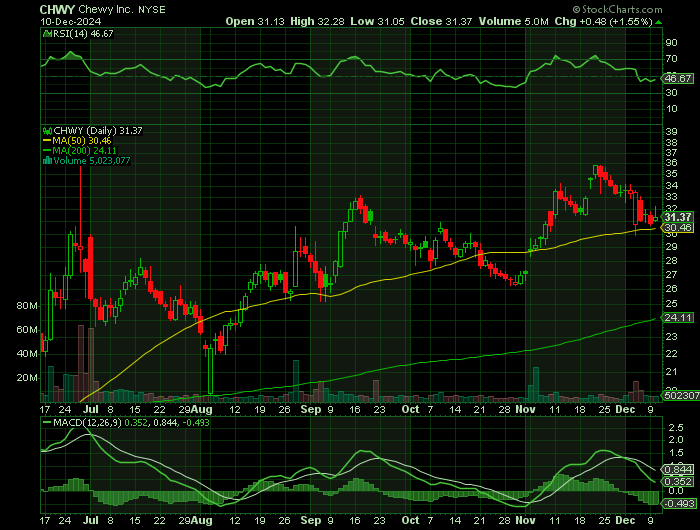Click the candlestick icon beside 'CHWY (Daily)'
The image size is (700, 530).
coord(47,131)
